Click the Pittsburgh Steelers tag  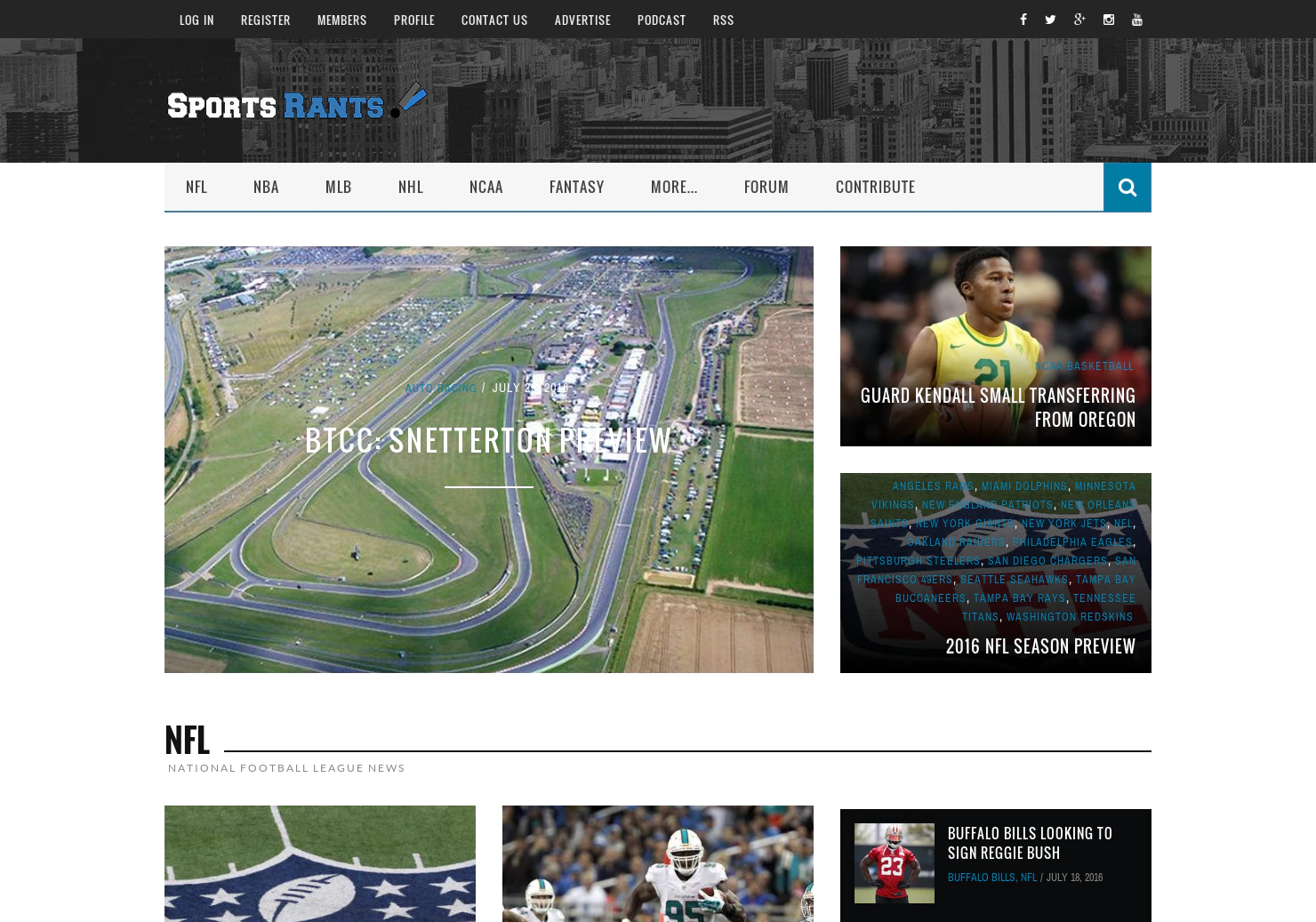point(918,561)
